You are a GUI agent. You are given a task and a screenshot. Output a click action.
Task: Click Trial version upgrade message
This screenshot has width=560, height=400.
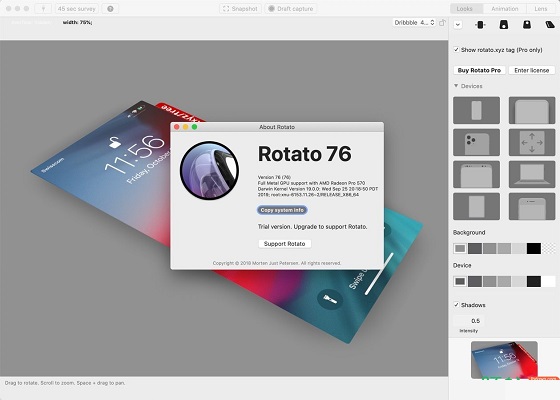(312, 227)
